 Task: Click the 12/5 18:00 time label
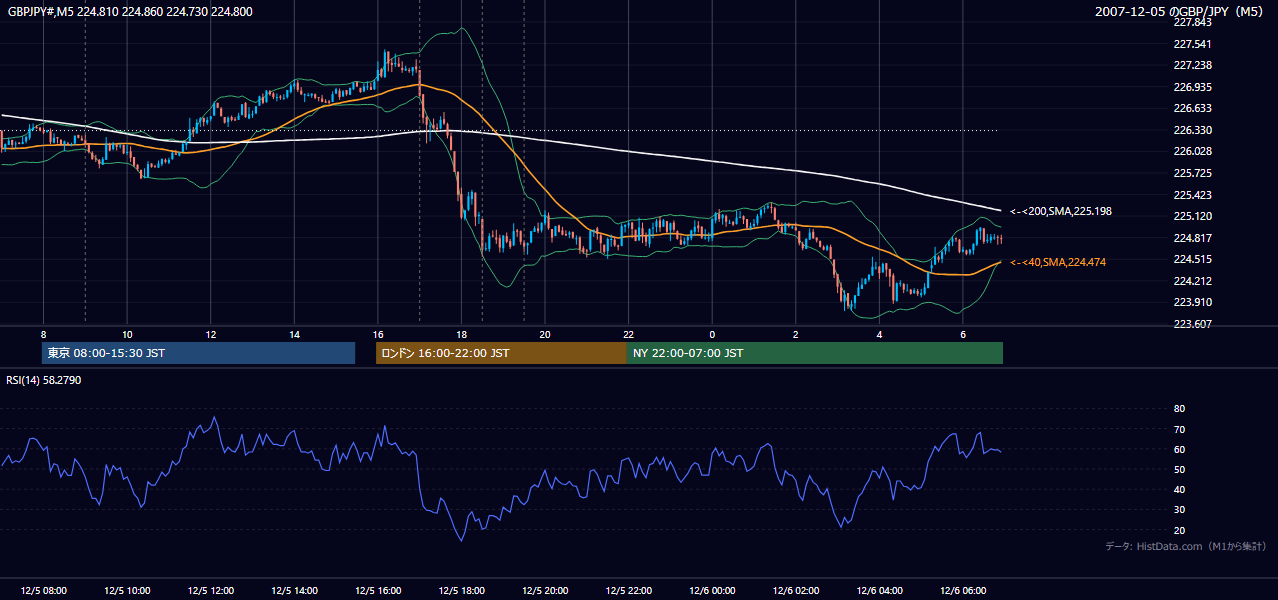[x=461, y=591]
